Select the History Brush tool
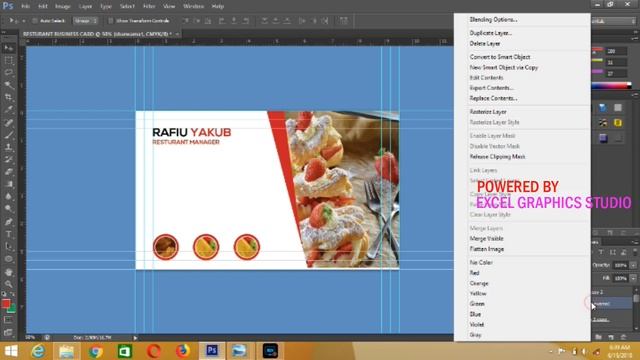This screenshot has width=640, height=360. point(8,159)
